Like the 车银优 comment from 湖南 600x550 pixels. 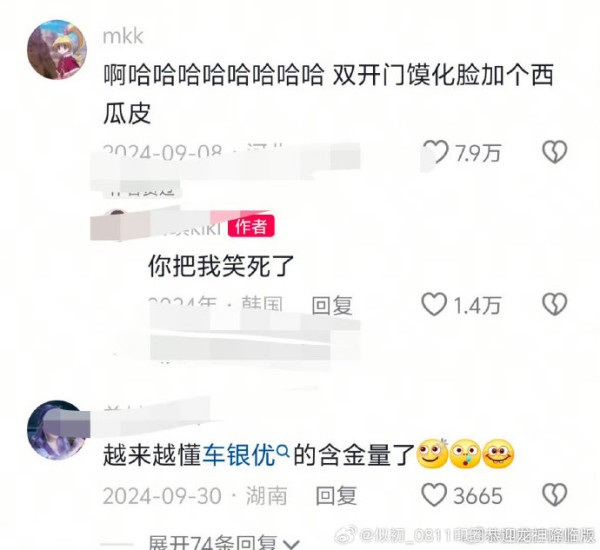tap(434, 495)
